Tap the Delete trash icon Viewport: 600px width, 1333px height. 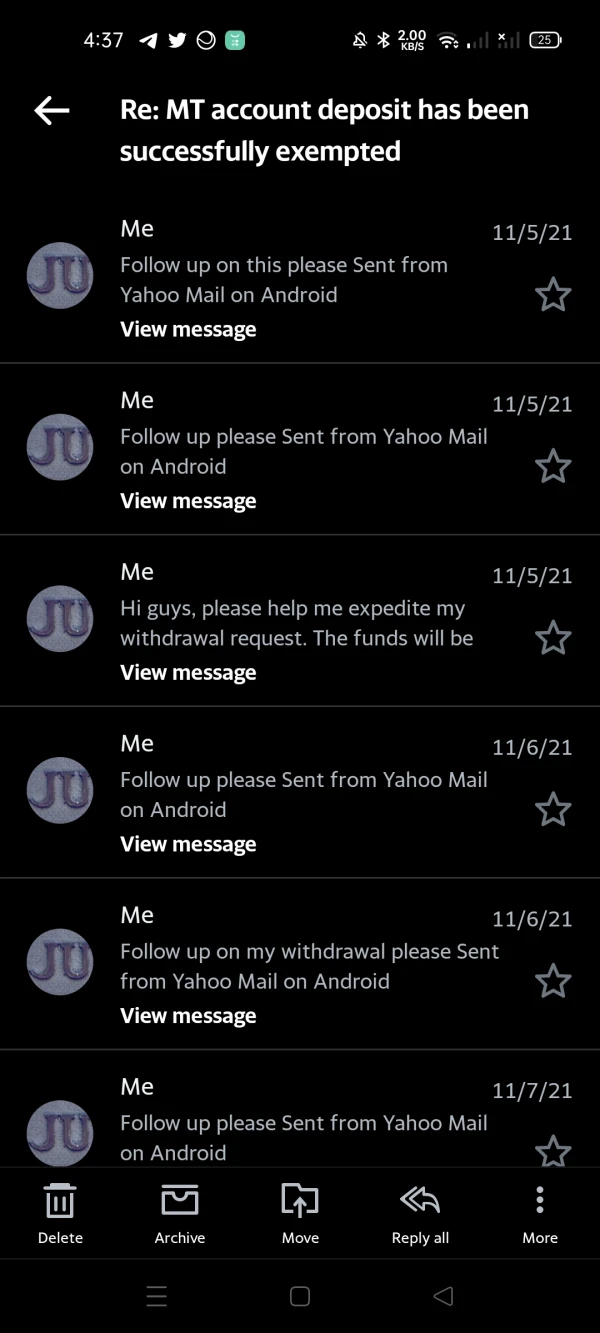click(x=60, y=1201)
